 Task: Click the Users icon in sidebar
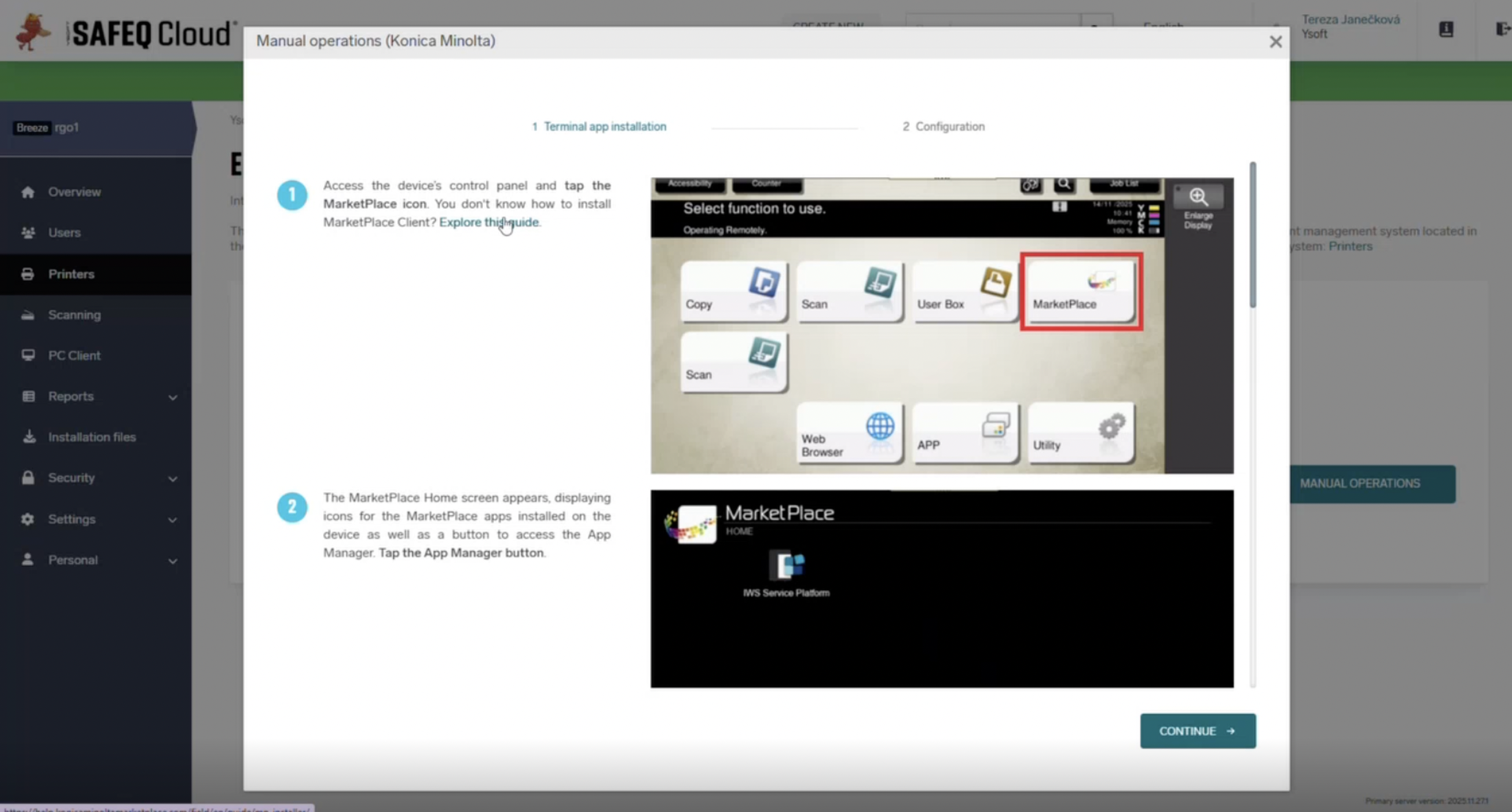(x=27, y=233)
